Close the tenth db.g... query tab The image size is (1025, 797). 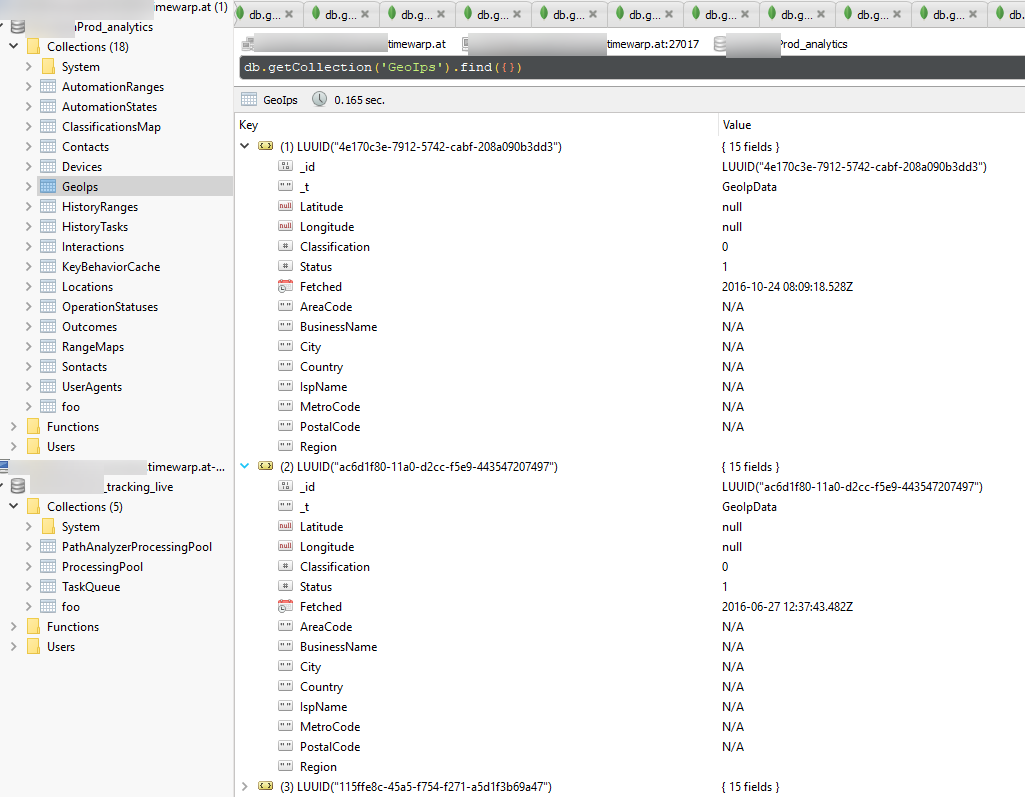pyautogui.click(x=973, y=14)
